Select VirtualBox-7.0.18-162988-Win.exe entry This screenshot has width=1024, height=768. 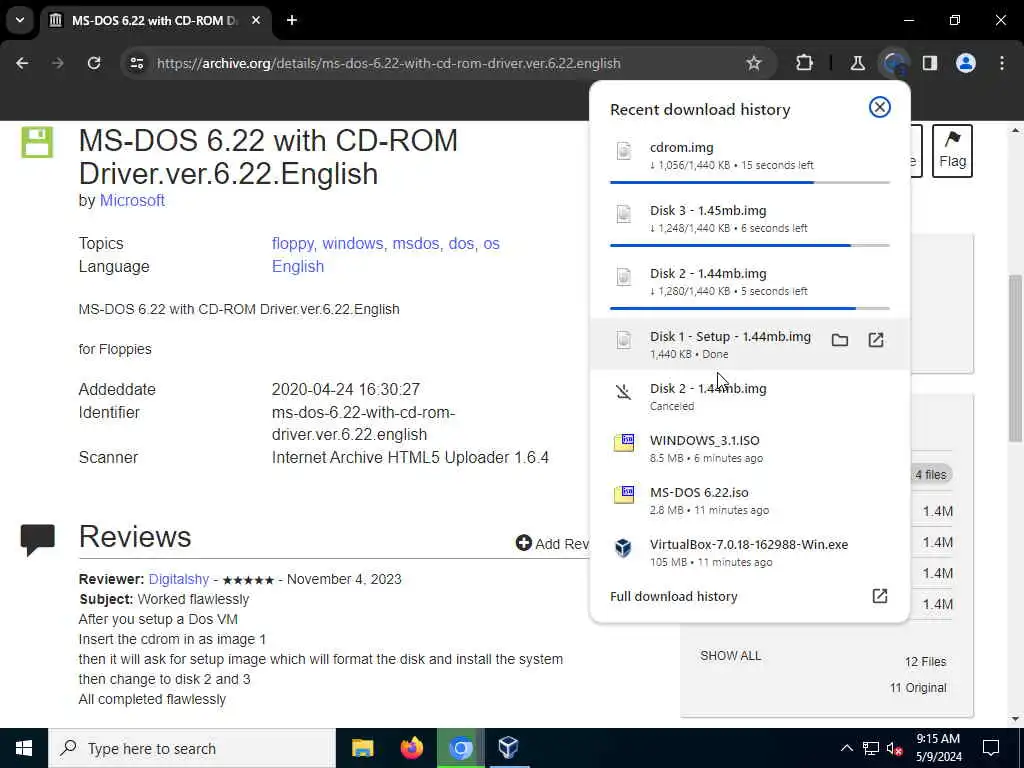click(750, 552)
